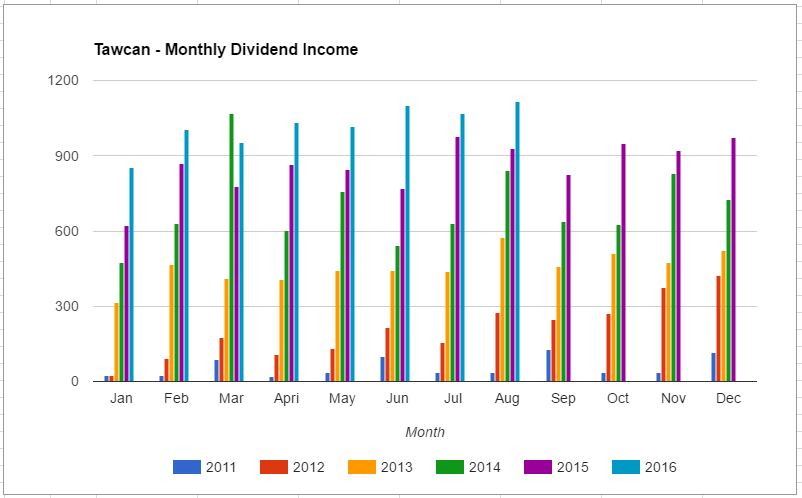Select the 2016 bar in Jun
The image size is (802, 498).
[x=407, y=245]
